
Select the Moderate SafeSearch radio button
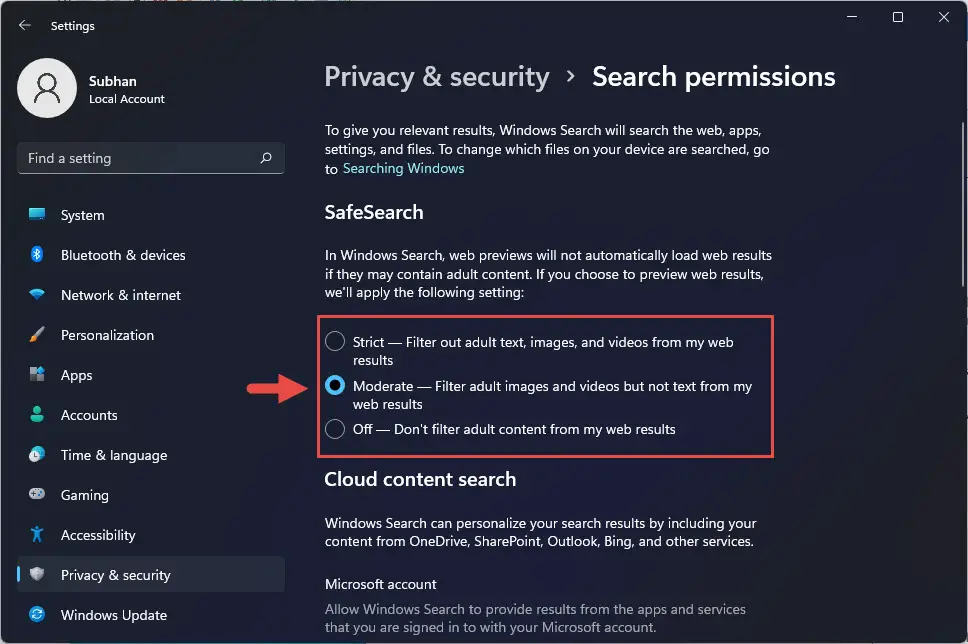pyautogui.click(x=335, y=385)
